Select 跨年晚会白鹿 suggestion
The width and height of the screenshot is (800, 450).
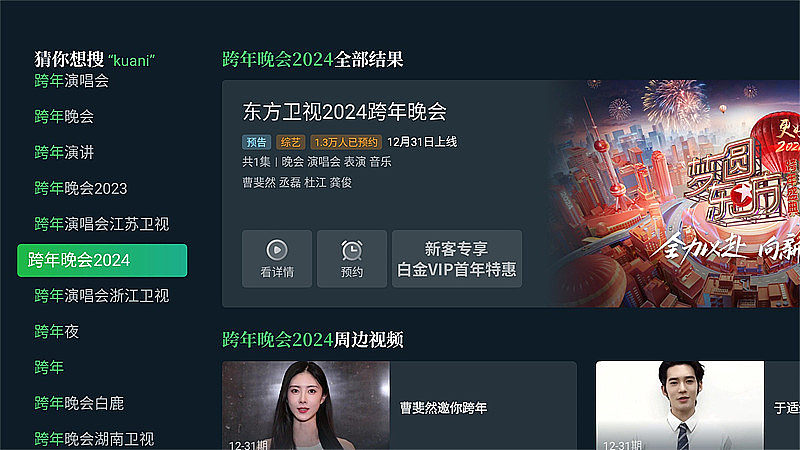(x=79, y=403)
